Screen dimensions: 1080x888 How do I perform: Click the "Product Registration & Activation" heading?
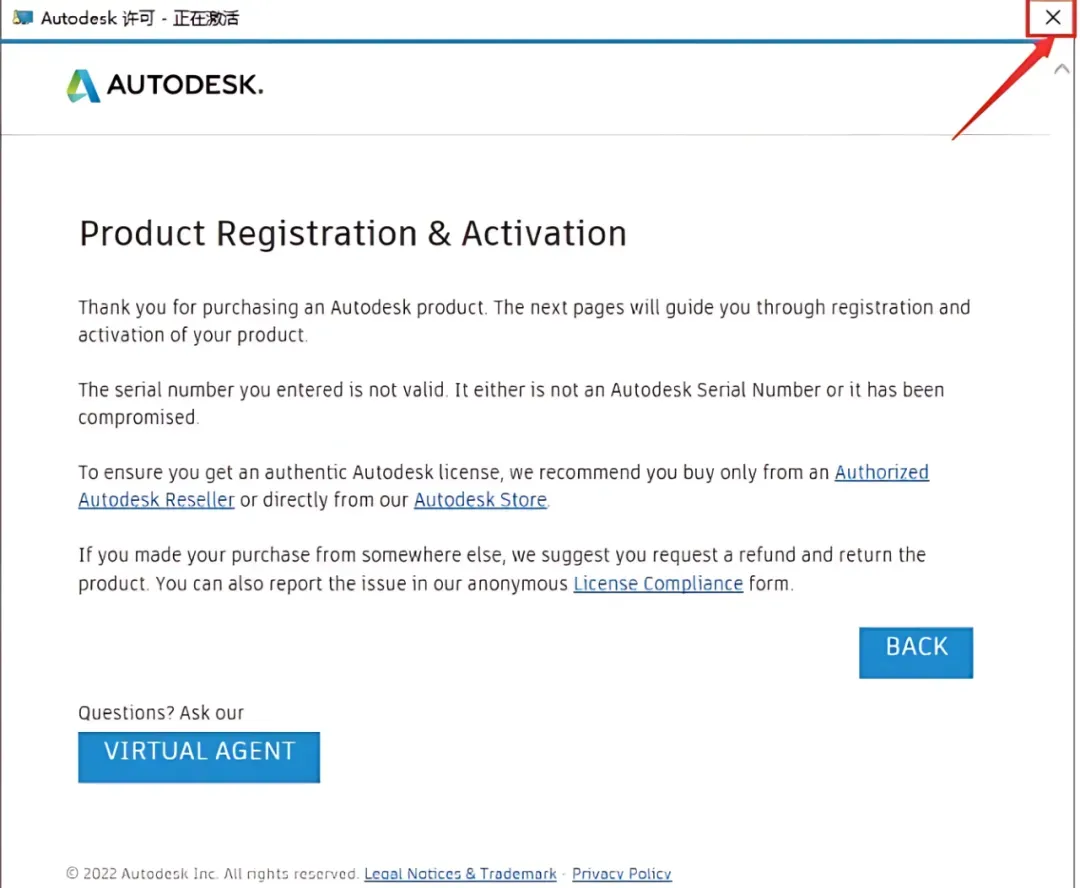352,234
